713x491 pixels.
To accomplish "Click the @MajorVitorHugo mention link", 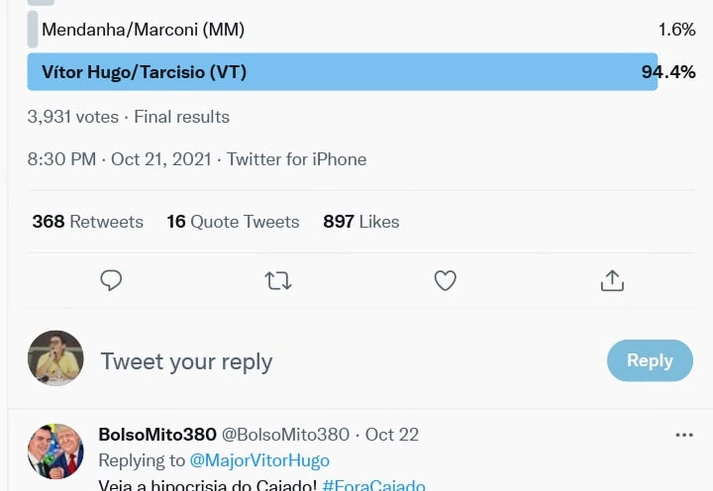I will (x=259, y=460).
